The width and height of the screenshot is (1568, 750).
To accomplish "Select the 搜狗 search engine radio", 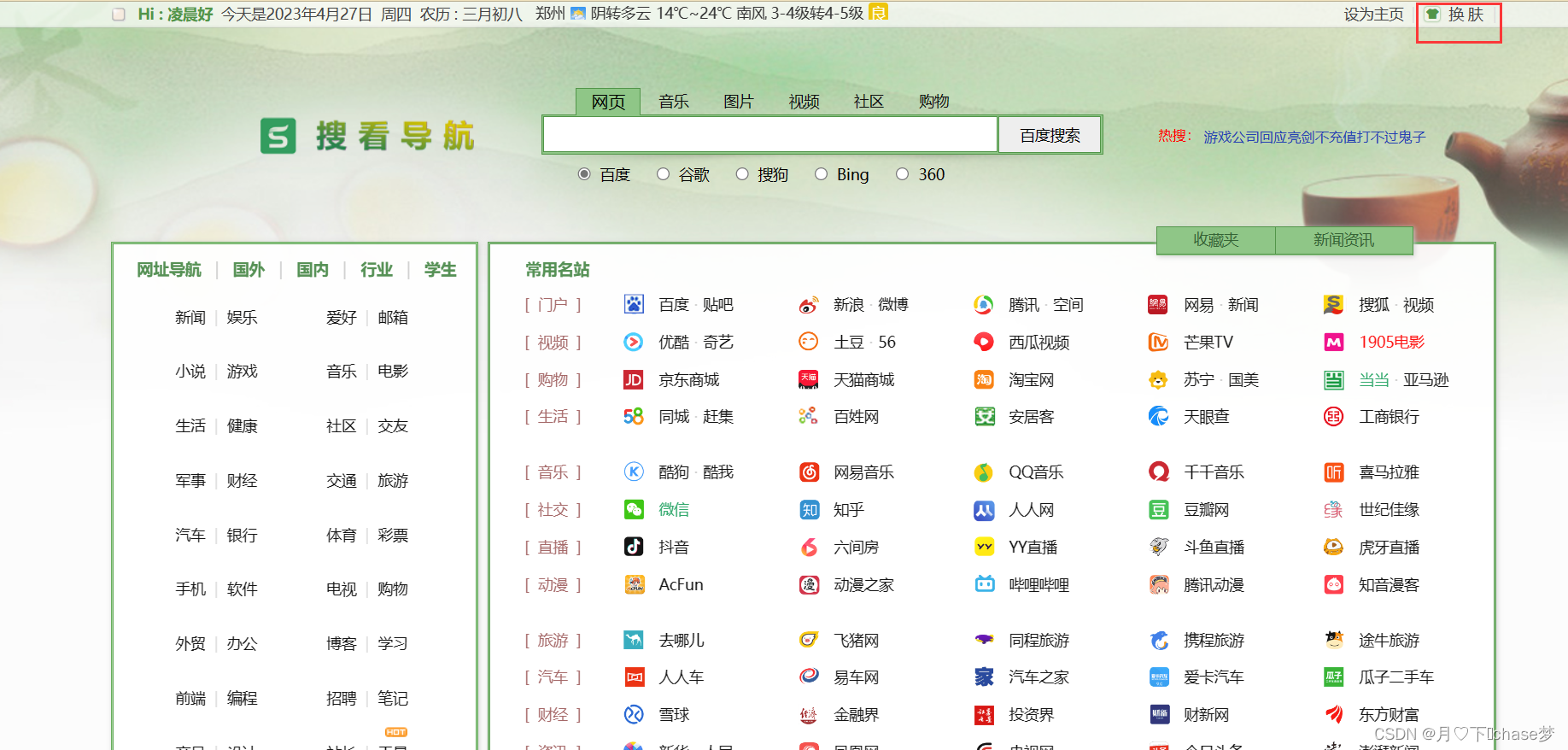I will [742, 174].
